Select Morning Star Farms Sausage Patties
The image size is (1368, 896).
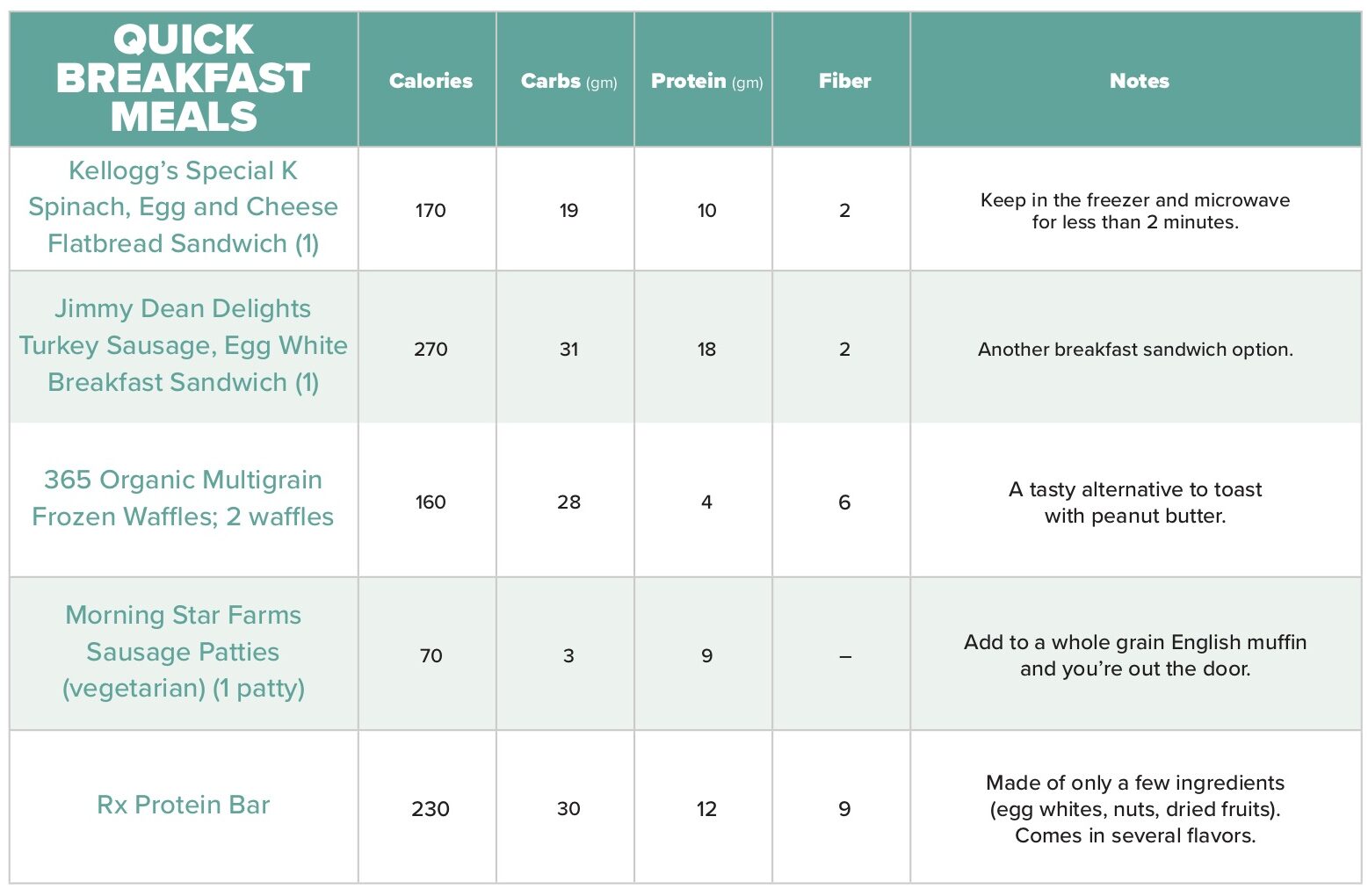click(x=183, y=652)
